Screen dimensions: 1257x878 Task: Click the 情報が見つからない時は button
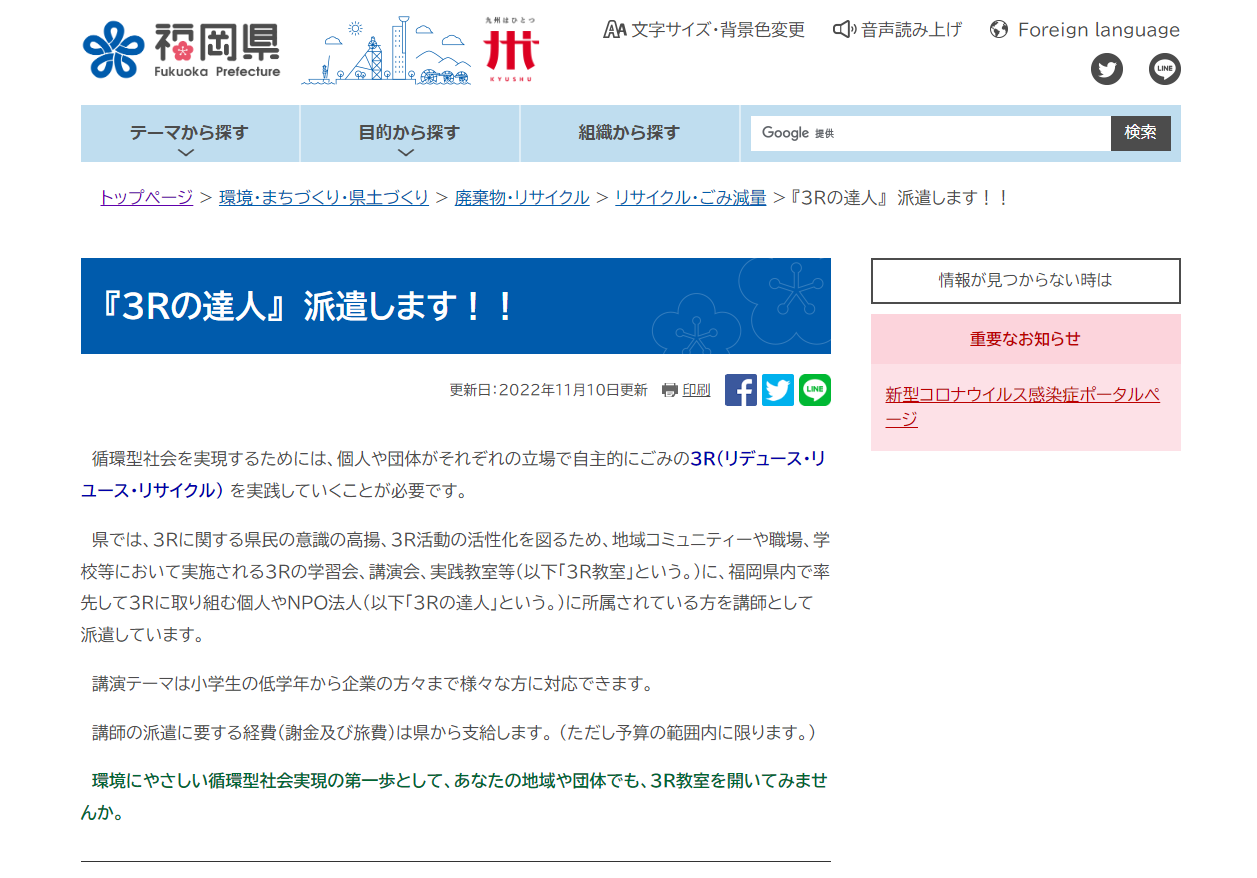[x=1025, y=281]
